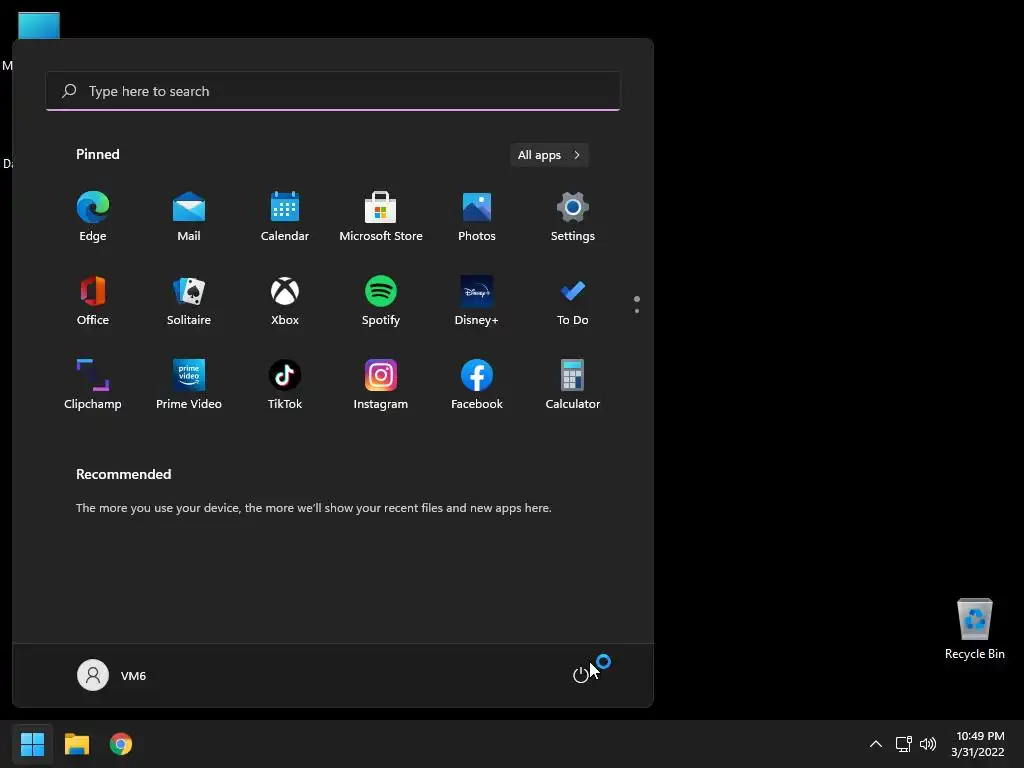The width and height of the screenshot is (1024, 768).
Task: Open the VM6 user account menu
Action: click(x=112, y=675)
